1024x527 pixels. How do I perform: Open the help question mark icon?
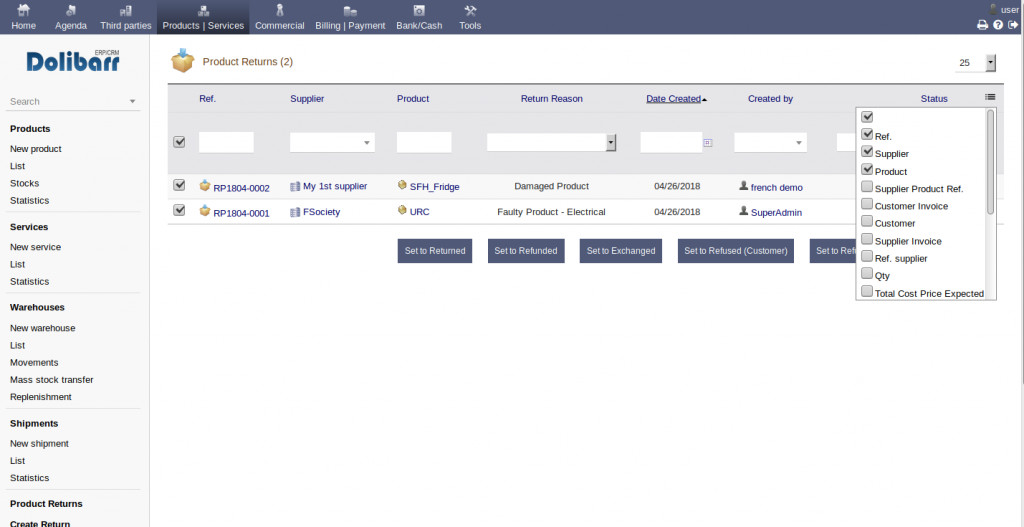coord(998,25)
